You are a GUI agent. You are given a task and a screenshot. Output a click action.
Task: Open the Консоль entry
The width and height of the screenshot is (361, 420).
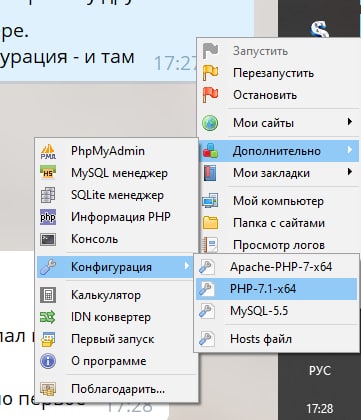(116, 239)
